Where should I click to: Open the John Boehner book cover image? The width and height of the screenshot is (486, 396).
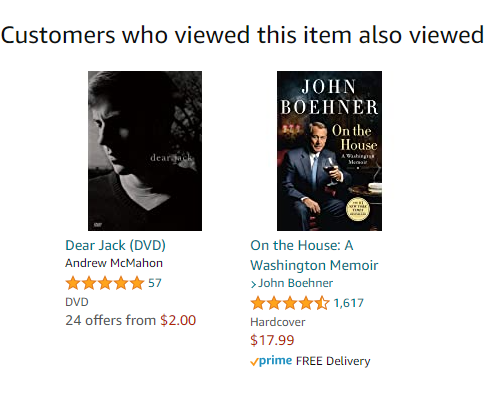pos(329,151)
